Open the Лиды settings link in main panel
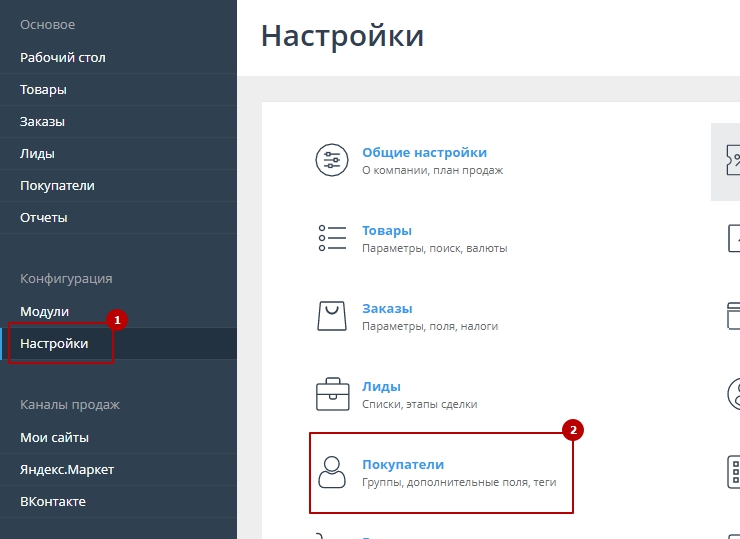Screen dimensions: 740x539 tap(381, 387)
